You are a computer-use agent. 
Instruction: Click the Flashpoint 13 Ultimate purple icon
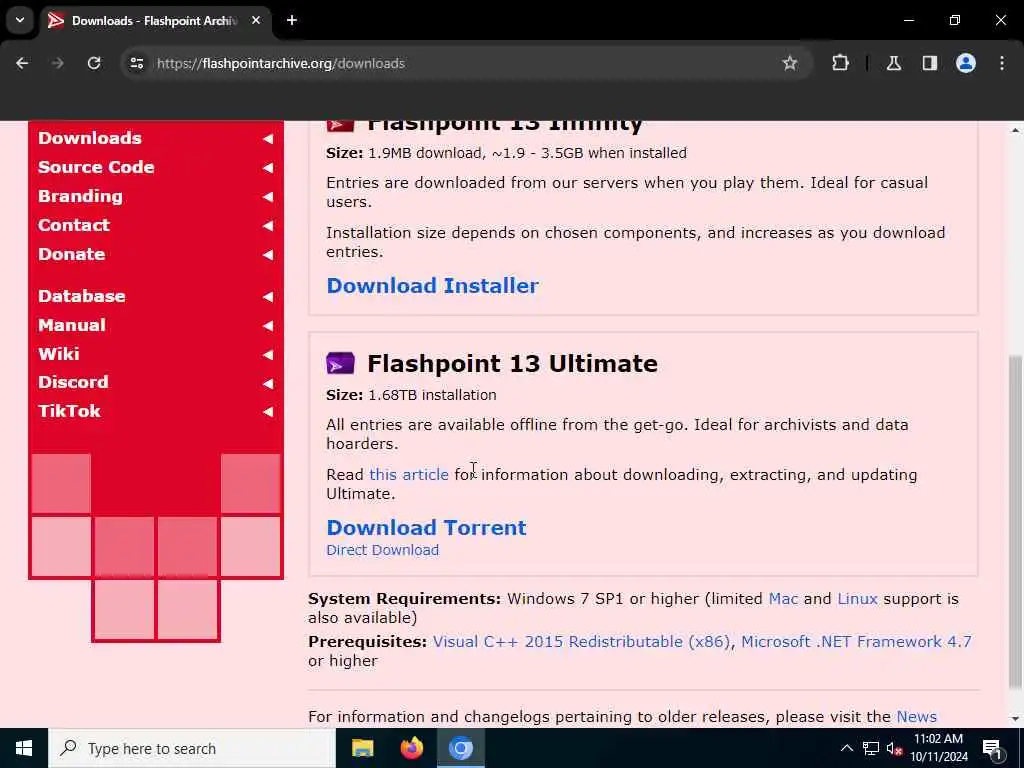tap(340, 363)
